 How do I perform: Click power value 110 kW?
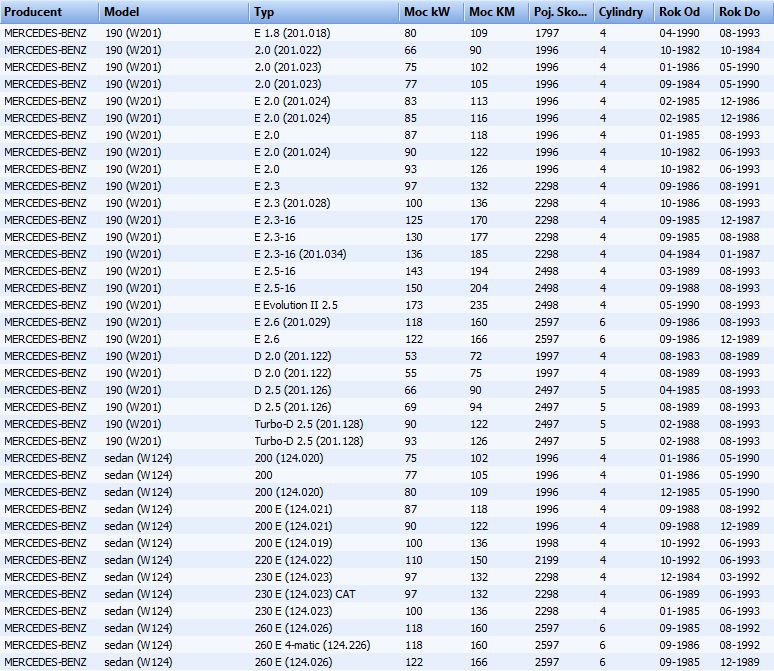[414, 560]
